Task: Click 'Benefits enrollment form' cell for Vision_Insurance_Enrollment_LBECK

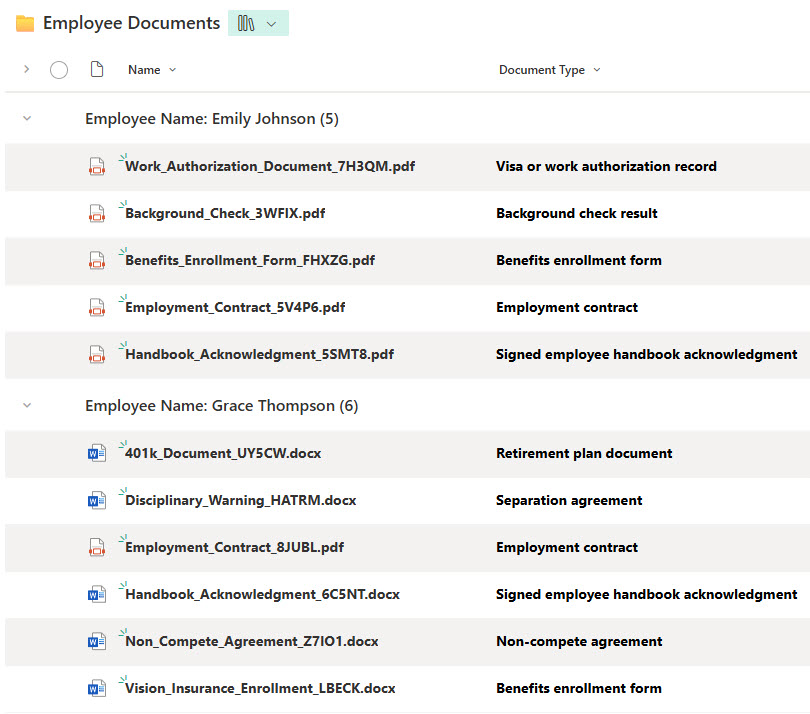Action: coord(579,688)
